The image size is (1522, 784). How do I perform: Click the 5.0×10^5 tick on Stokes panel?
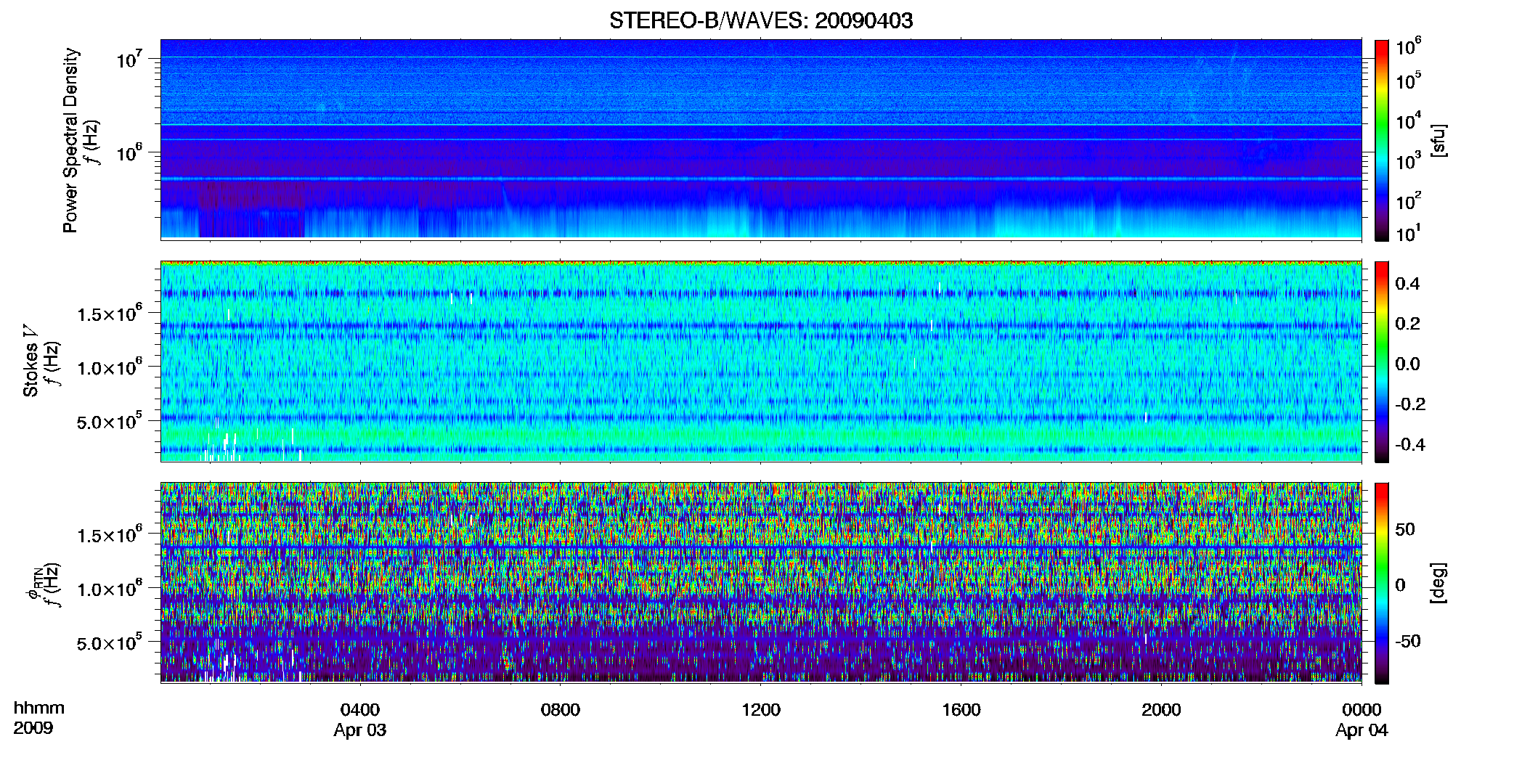coord(110,421)
